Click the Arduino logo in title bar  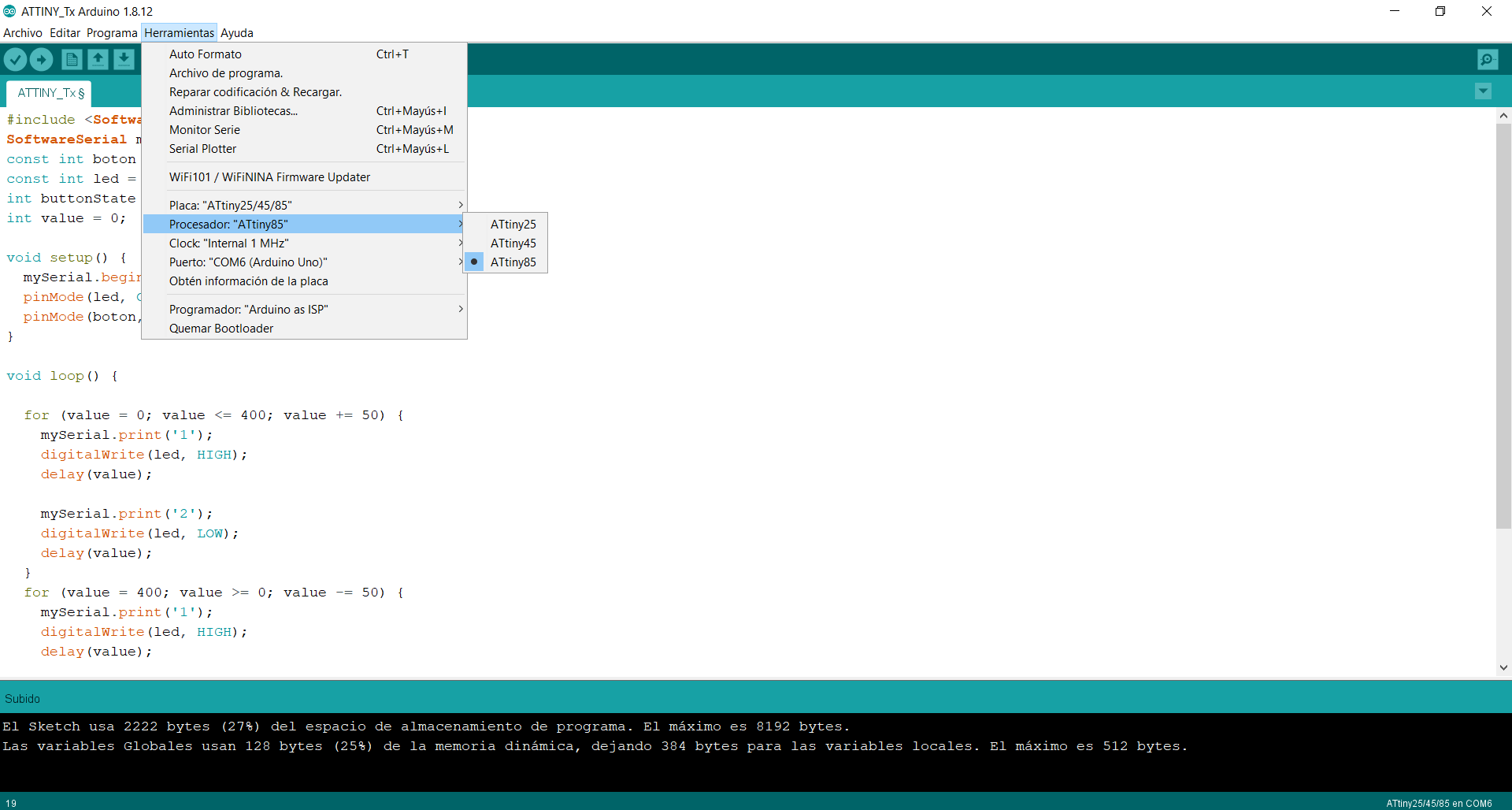coord(9,11)
